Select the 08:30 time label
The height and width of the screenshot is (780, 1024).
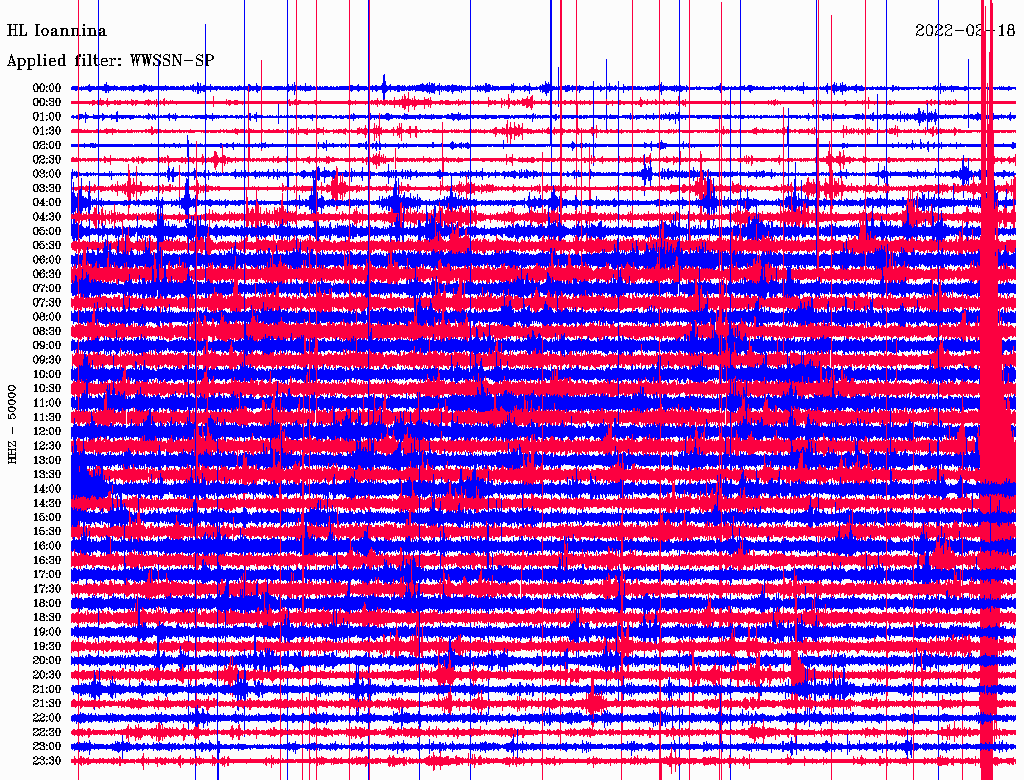coord(47,331)
